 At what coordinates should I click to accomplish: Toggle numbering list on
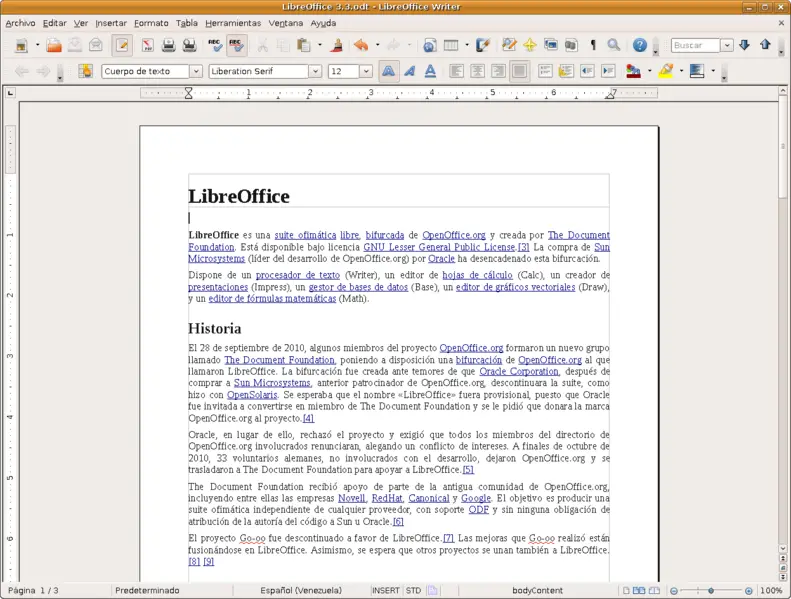(545, 71)
